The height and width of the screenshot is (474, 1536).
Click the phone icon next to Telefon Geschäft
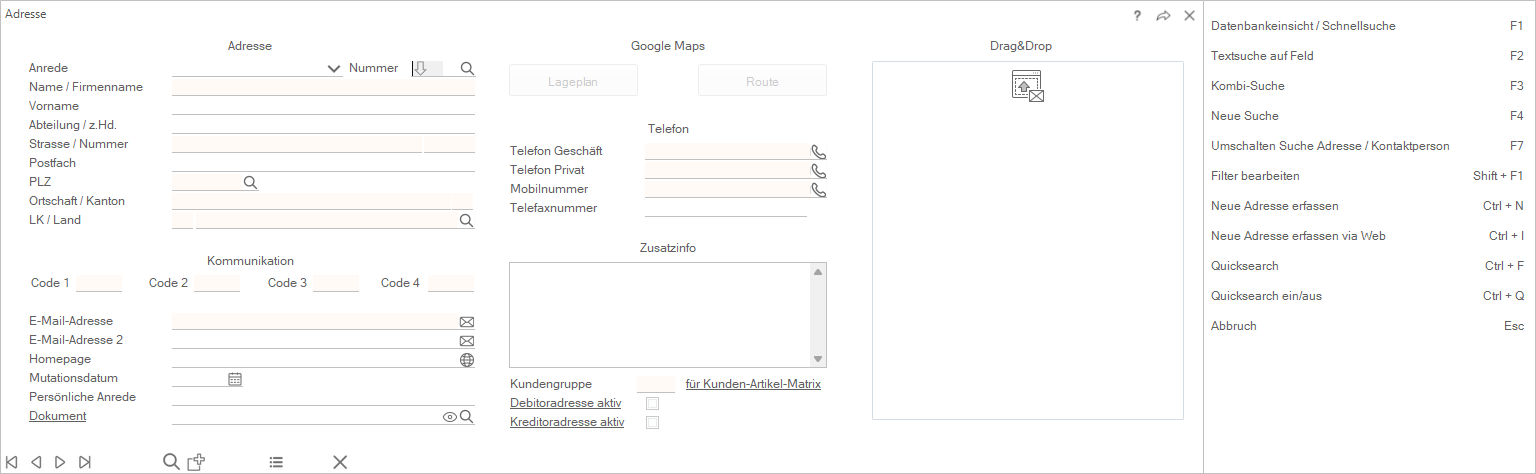[x=819, y=152]
